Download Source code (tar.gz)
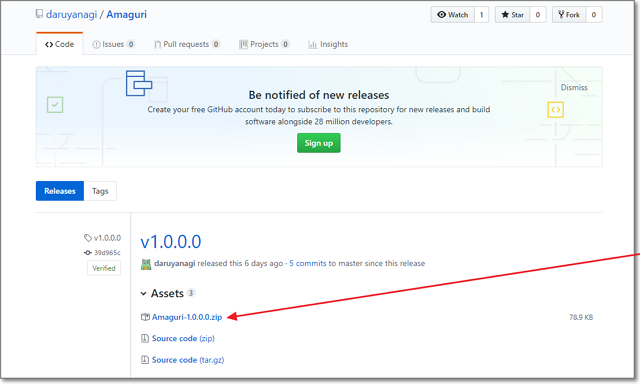The width and height of the screenshot is (640, 384). pos(188,360)
